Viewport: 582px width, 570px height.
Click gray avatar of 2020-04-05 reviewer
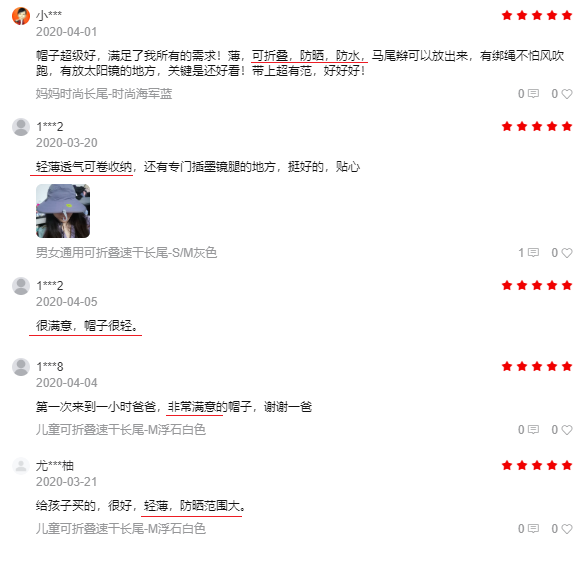(21, 286)
